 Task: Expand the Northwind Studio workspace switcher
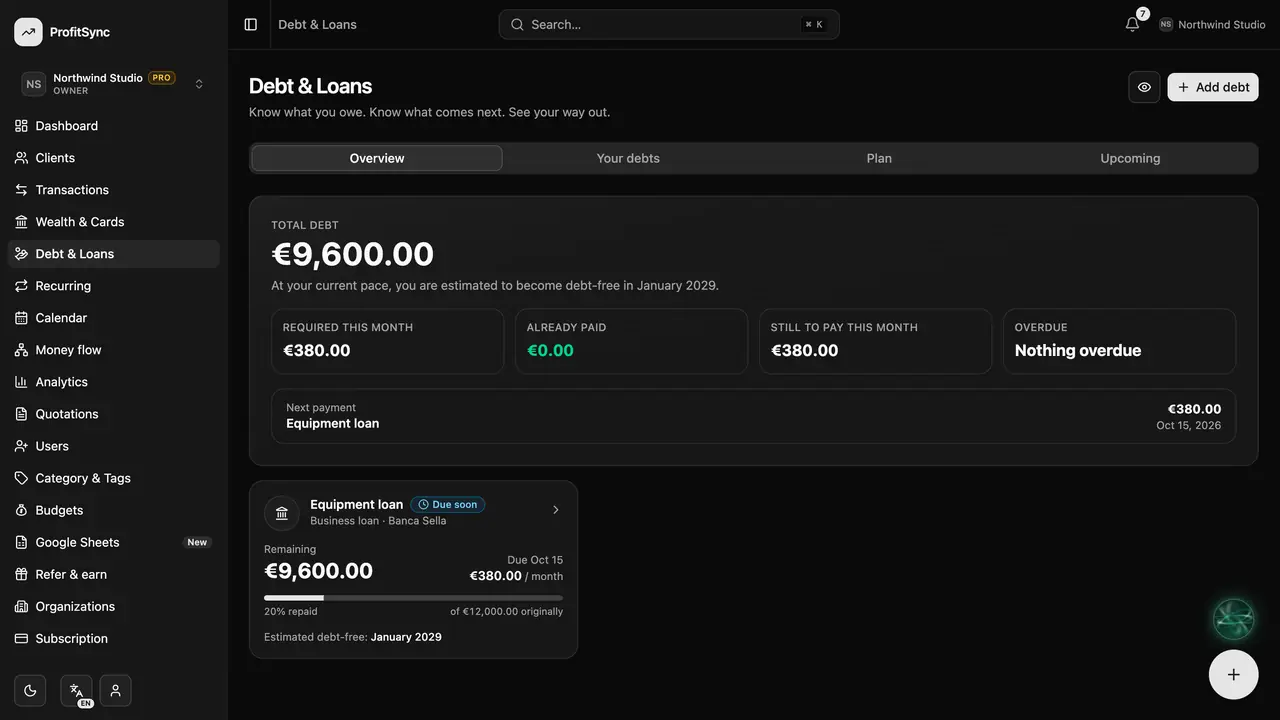[x=114, y=84]
